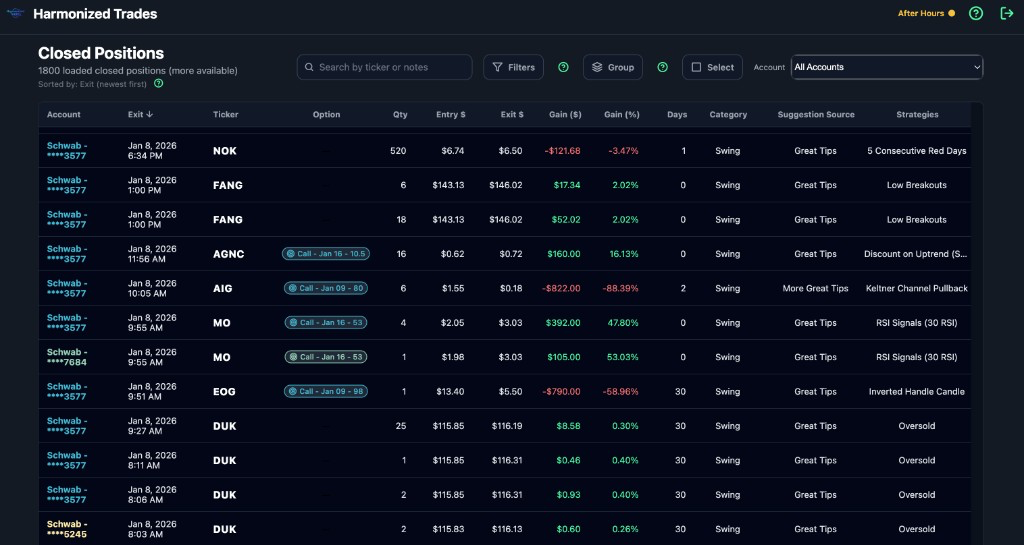Image resolution: width=1024 pixels, height=545 pixels.
Task: Sort by the Suggestion Source column header
Action: 816,114
